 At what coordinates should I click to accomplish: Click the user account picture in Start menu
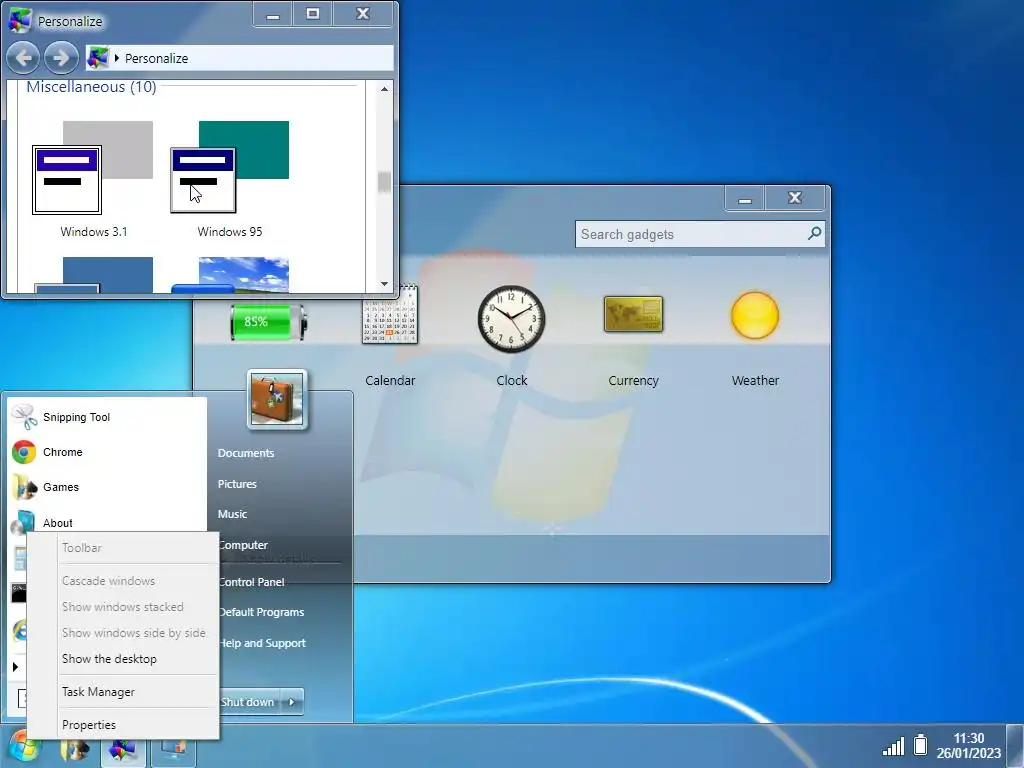click(277, 400)
